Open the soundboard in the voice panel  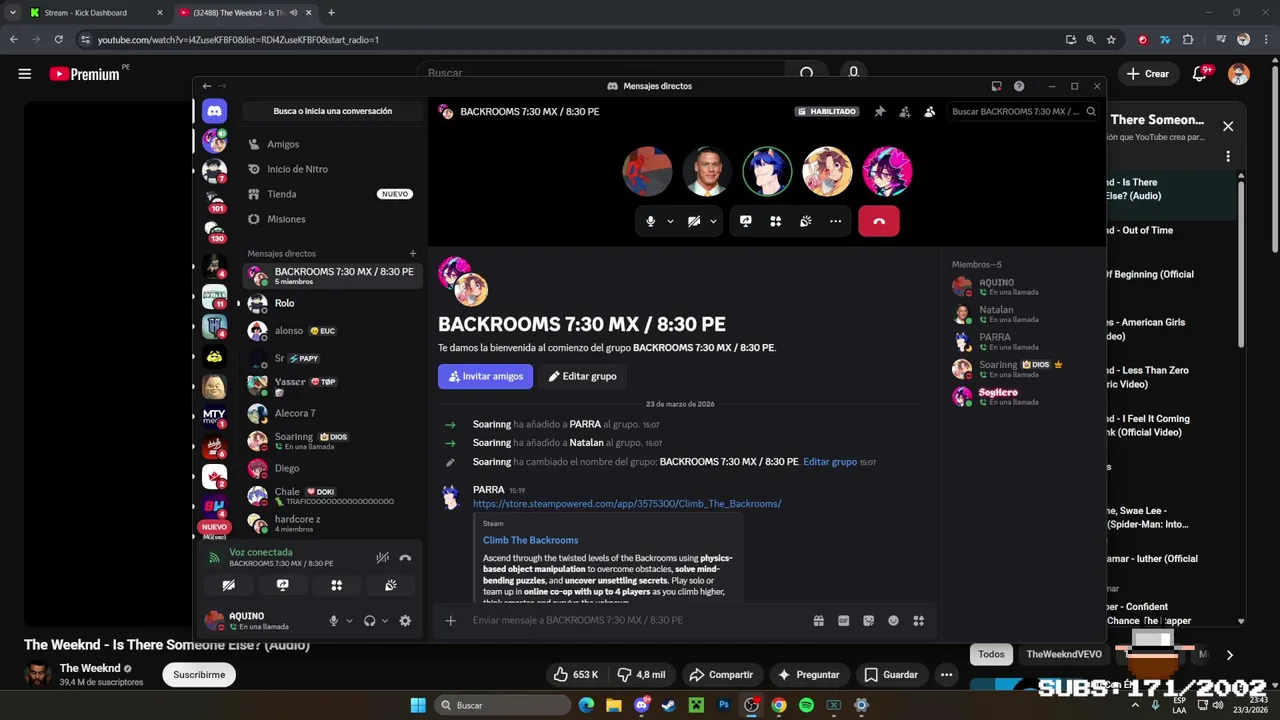(391, 585)
